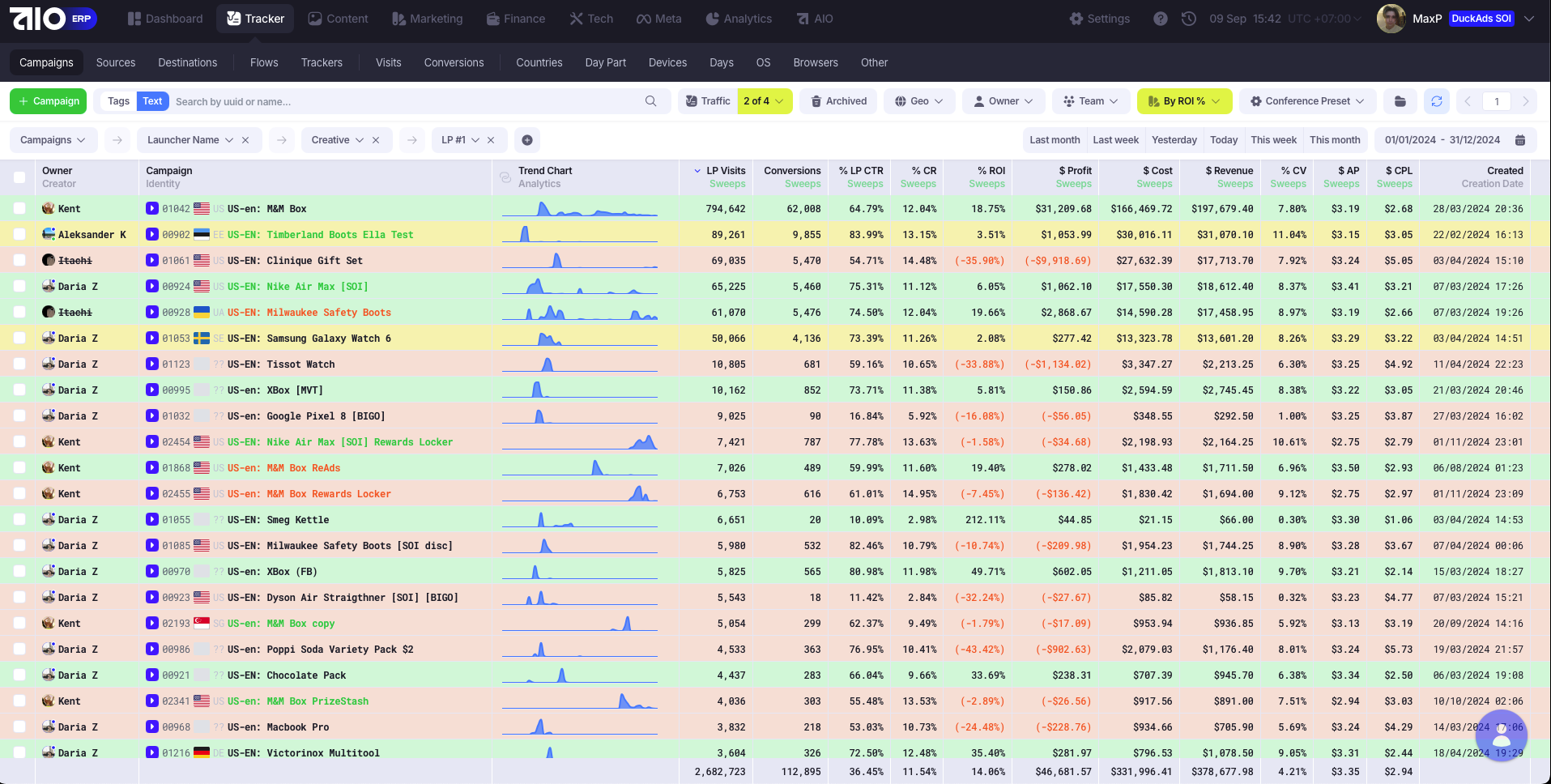Switch search mode to Tags
1551x784 pixels.
pos(118,101)
